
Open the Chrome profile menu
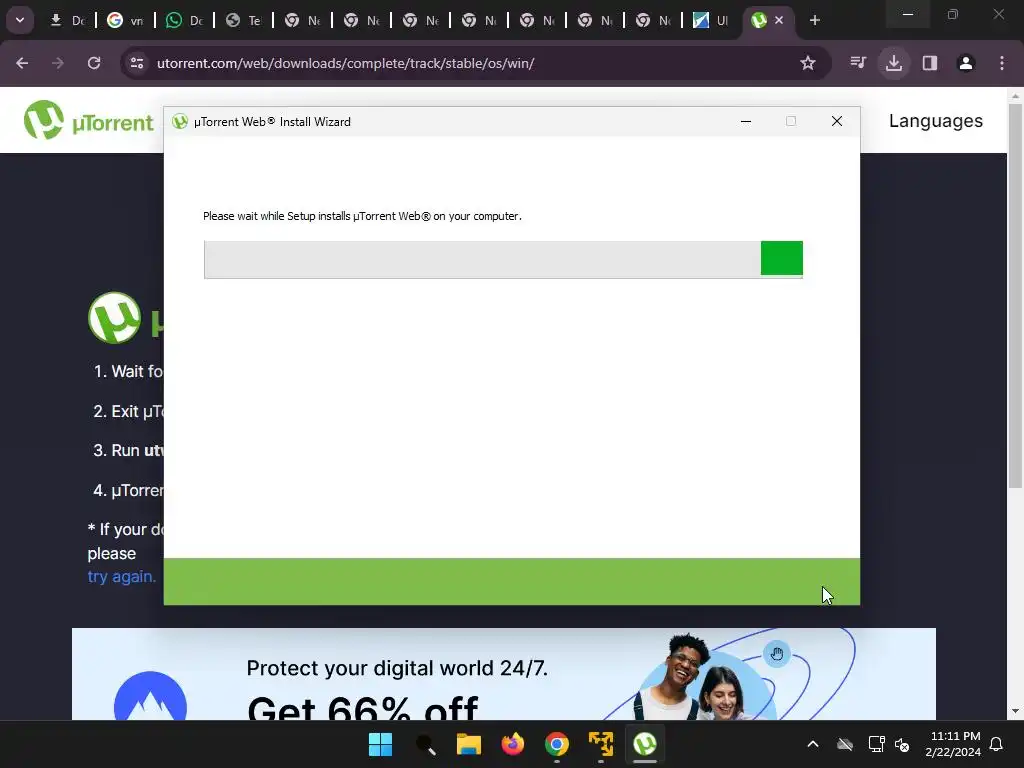966,63
